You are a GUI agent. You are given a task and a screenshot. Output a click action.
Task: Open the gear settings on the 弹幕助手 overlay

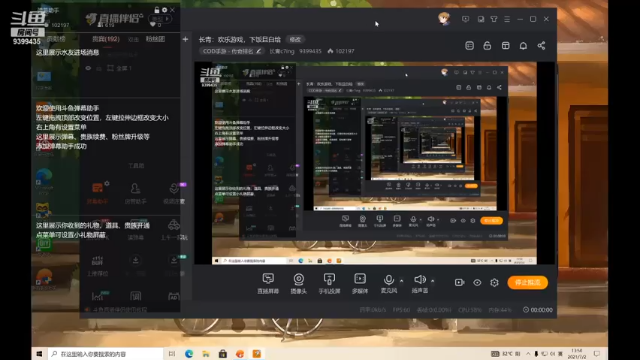(x=164, y=10)
